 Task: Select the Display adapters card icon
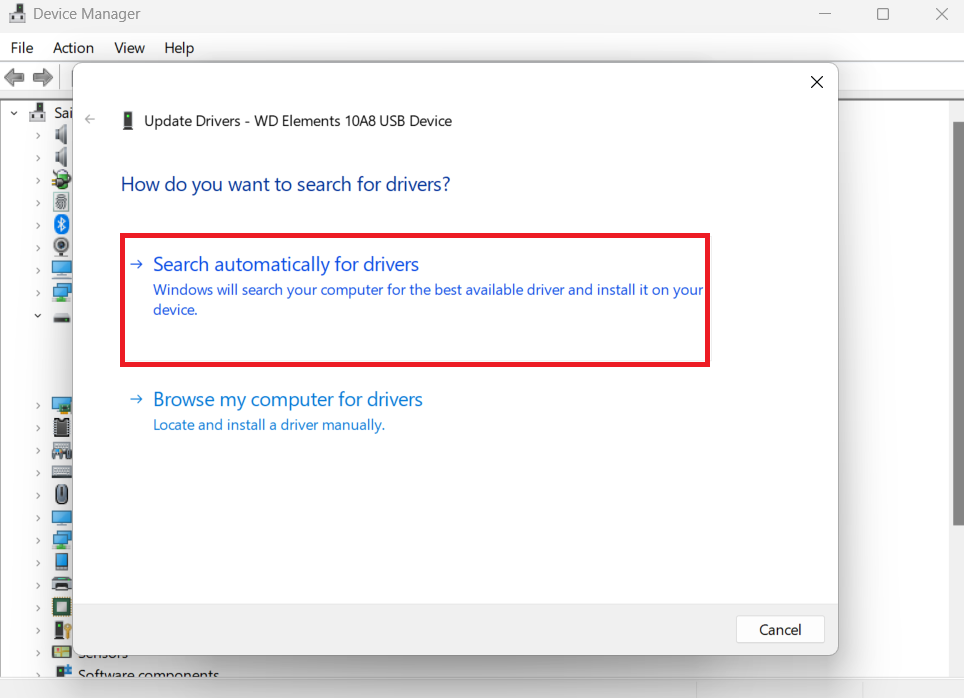point(61,405)
